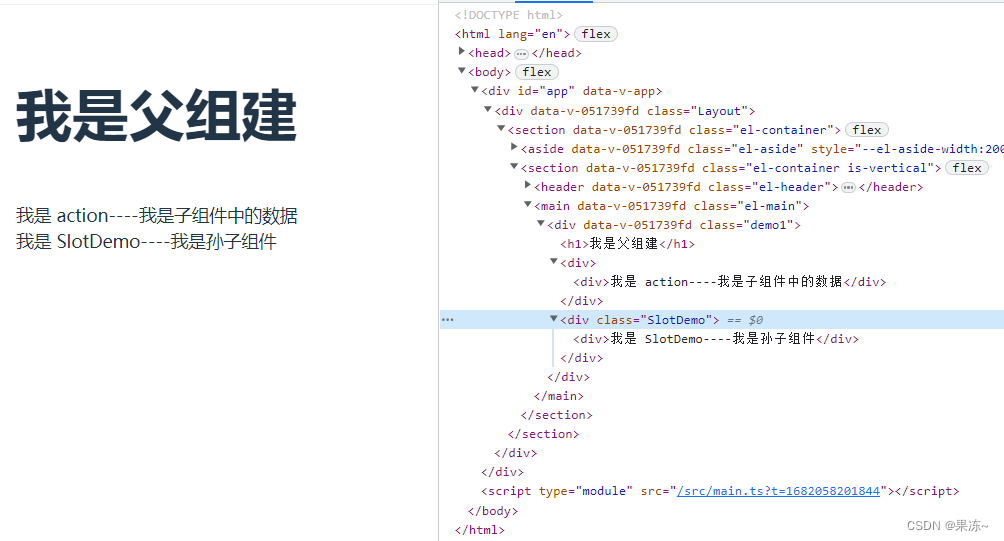Screen dimensions: 1004x541
Task: Expand the el-header element node
Action: (x=528, y=186)
